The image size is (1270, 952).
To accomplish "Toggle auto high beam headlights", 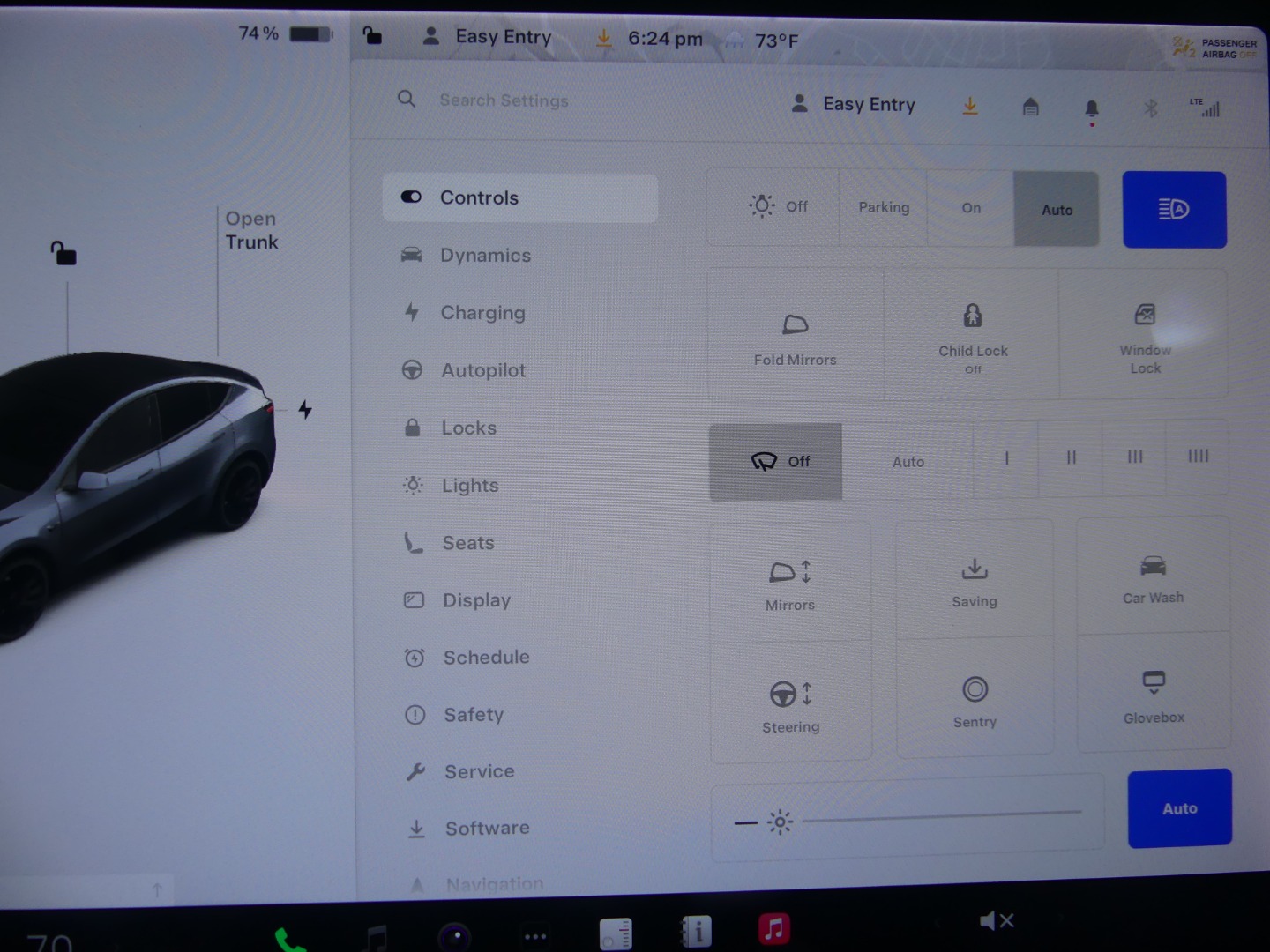I will (1174, 210).
